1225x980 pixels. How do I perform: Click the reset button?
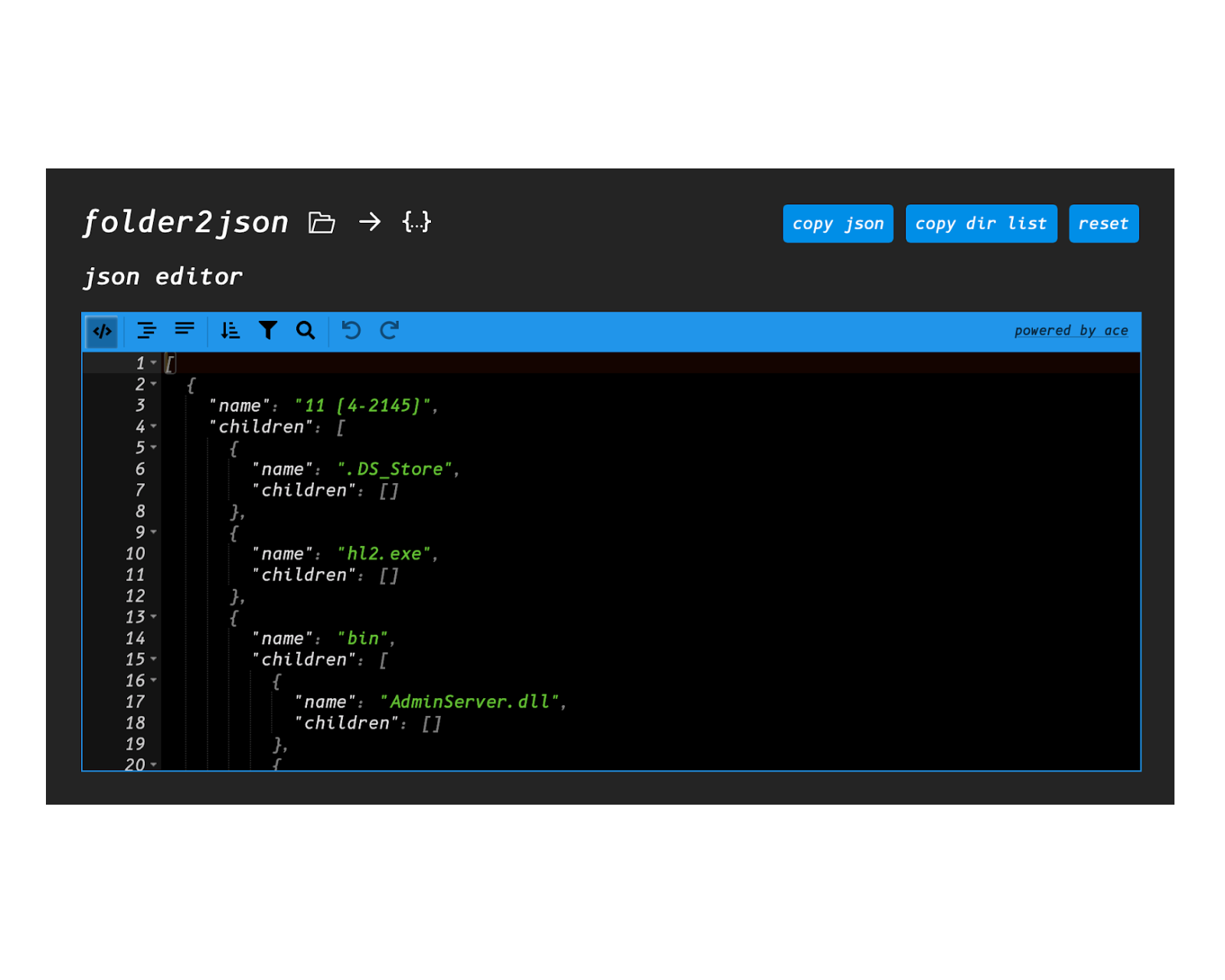(1103, 224)
